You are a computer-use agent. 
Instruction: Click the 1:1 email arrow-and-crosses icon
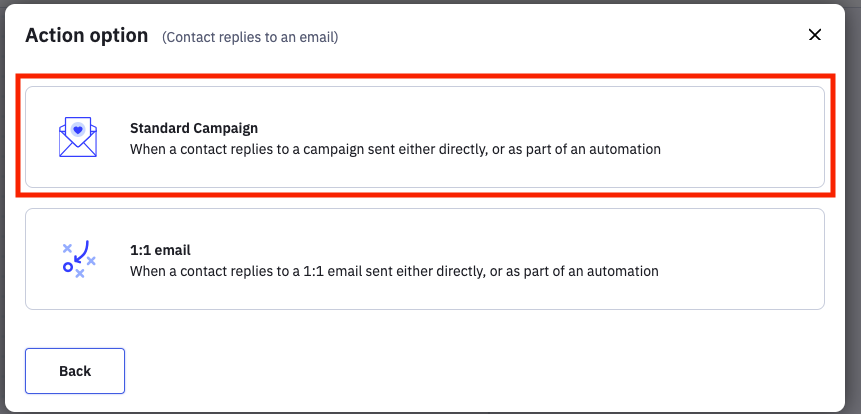tap(78, 260)
